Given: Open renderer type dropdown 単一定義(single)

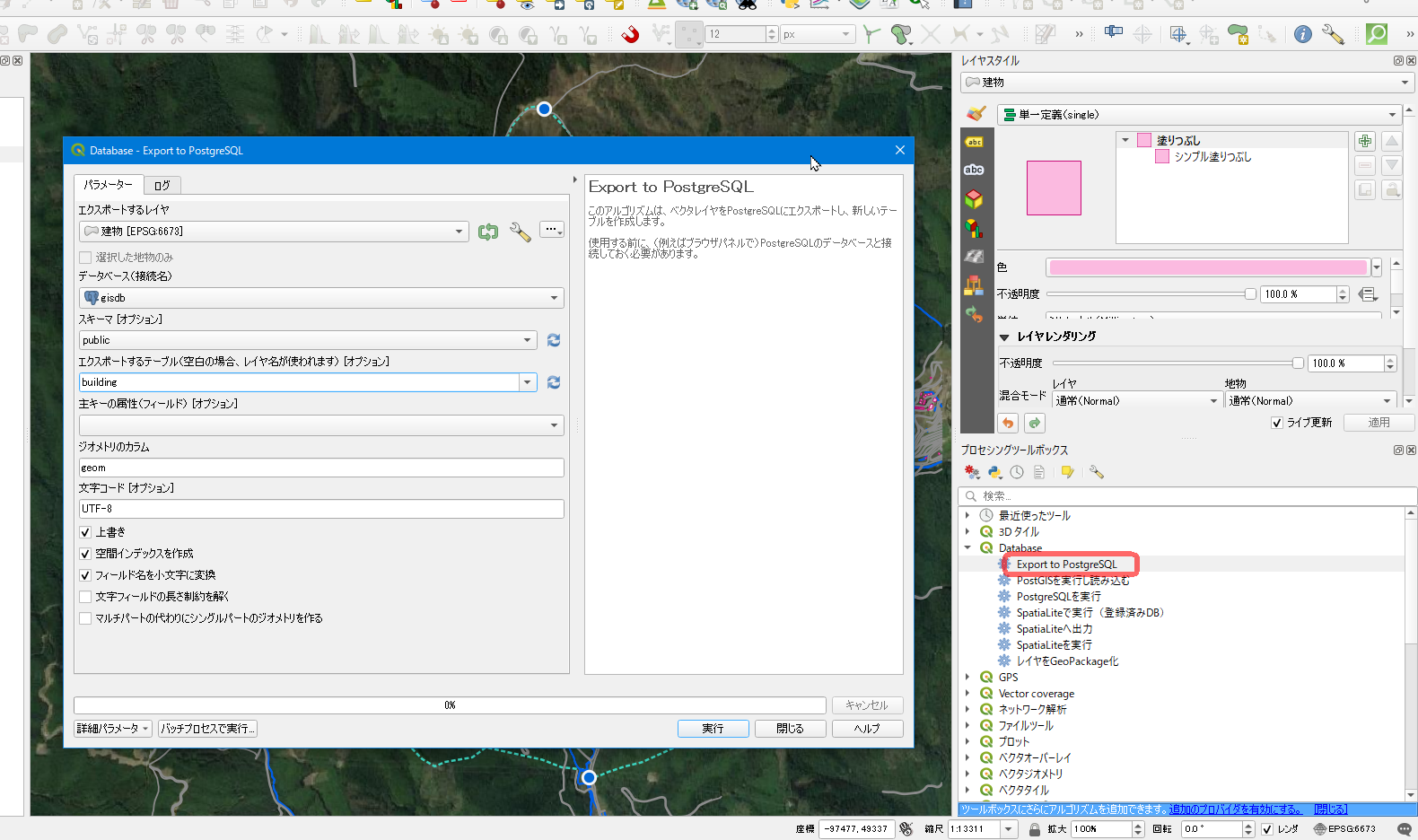Looking at the screenshot, I should pyautogui.click(x=1199, y=115).
